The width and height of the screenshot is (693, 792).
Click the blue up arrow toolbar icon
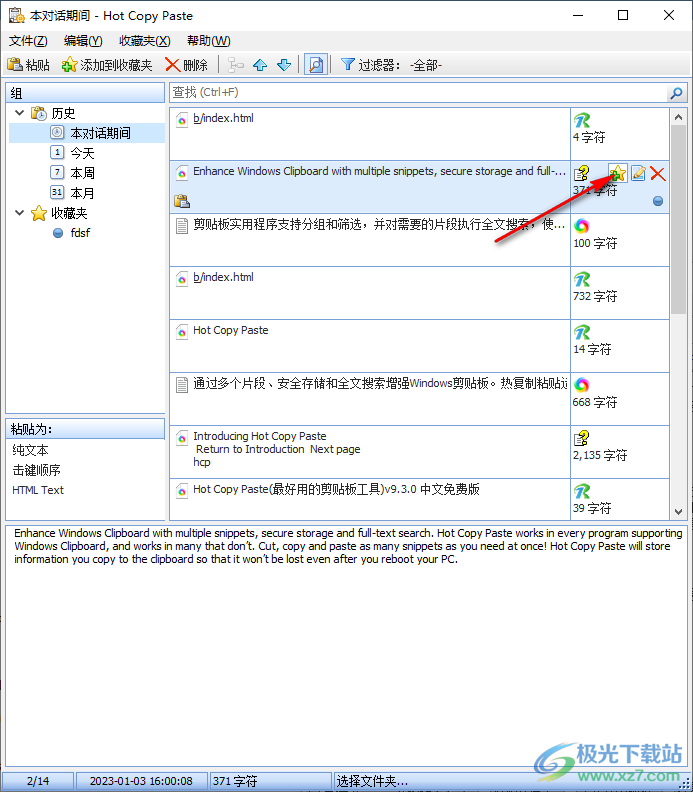[x=260, y=65]
